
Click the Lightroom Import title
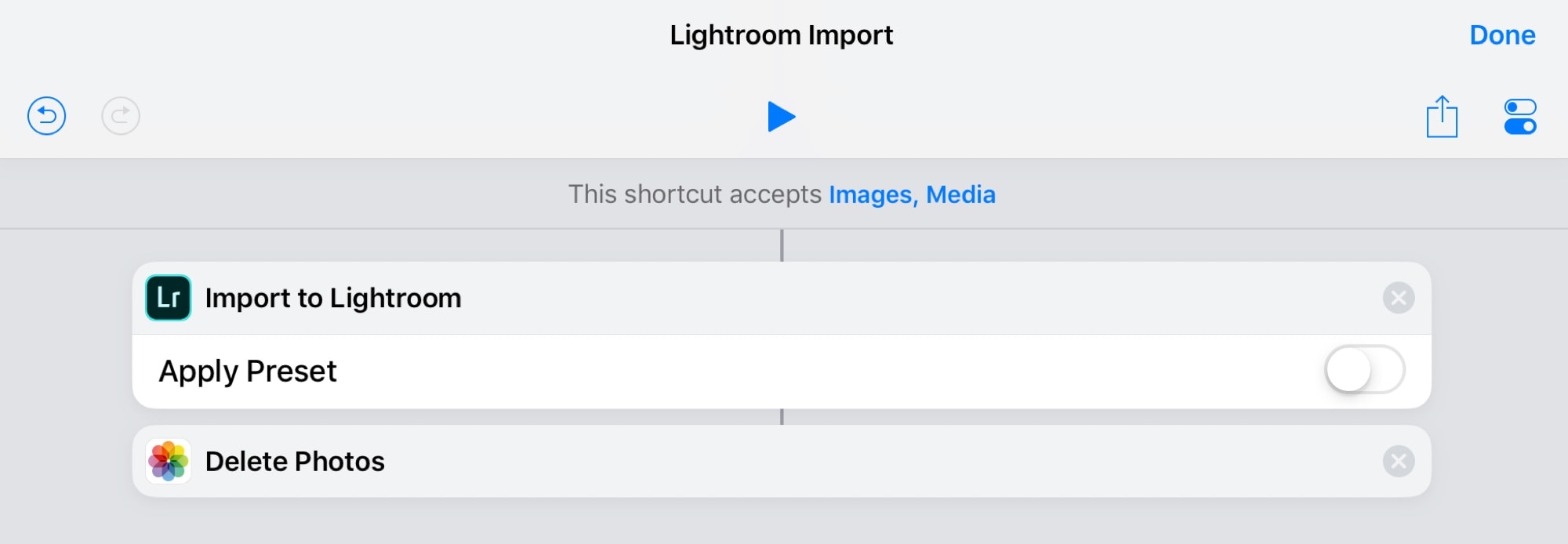(x=782, y=34)
